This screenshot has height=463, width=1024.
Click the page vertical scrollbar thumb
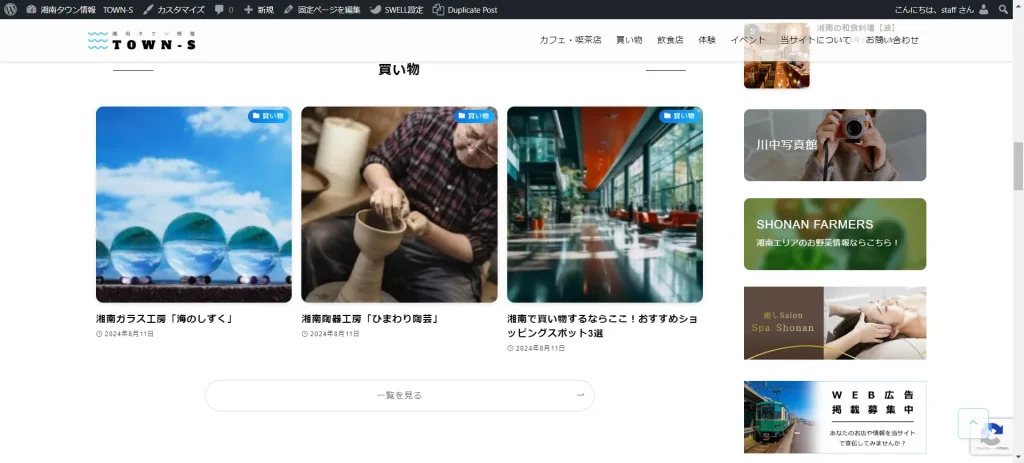point(1017,166)
